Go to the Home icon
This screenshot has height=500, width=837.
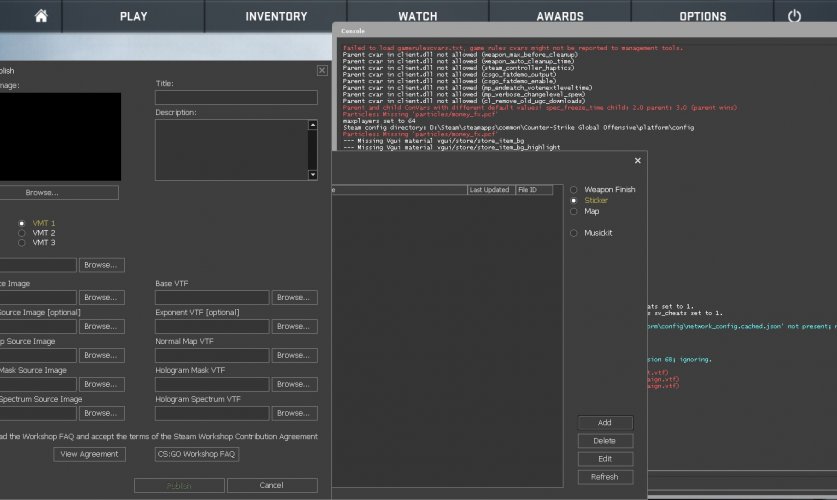pos(41,16)
